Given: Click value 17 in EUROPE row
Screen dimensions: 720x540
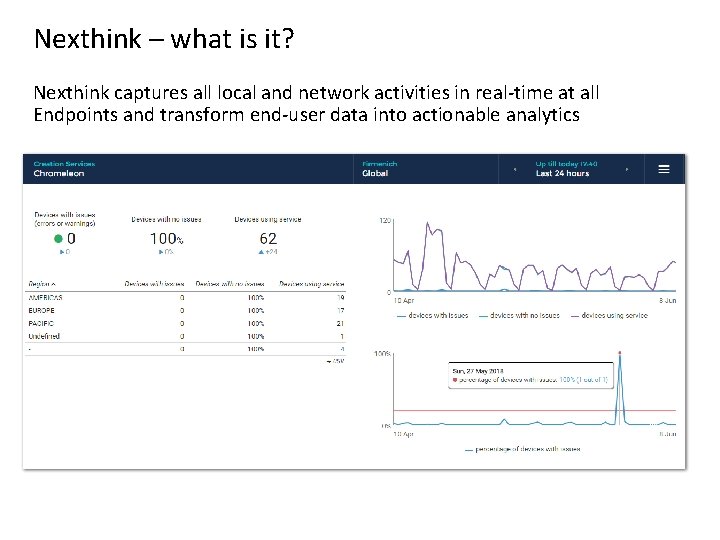Looking at the screenshot, I should 340,310.
